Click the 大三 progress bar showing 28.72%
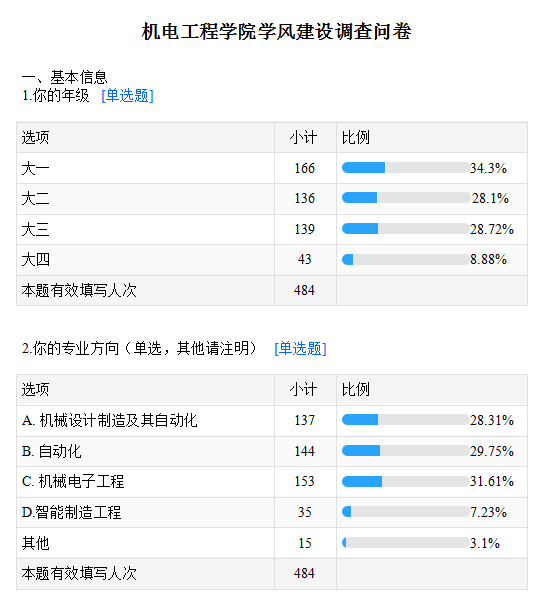 (x=406, y=229)
